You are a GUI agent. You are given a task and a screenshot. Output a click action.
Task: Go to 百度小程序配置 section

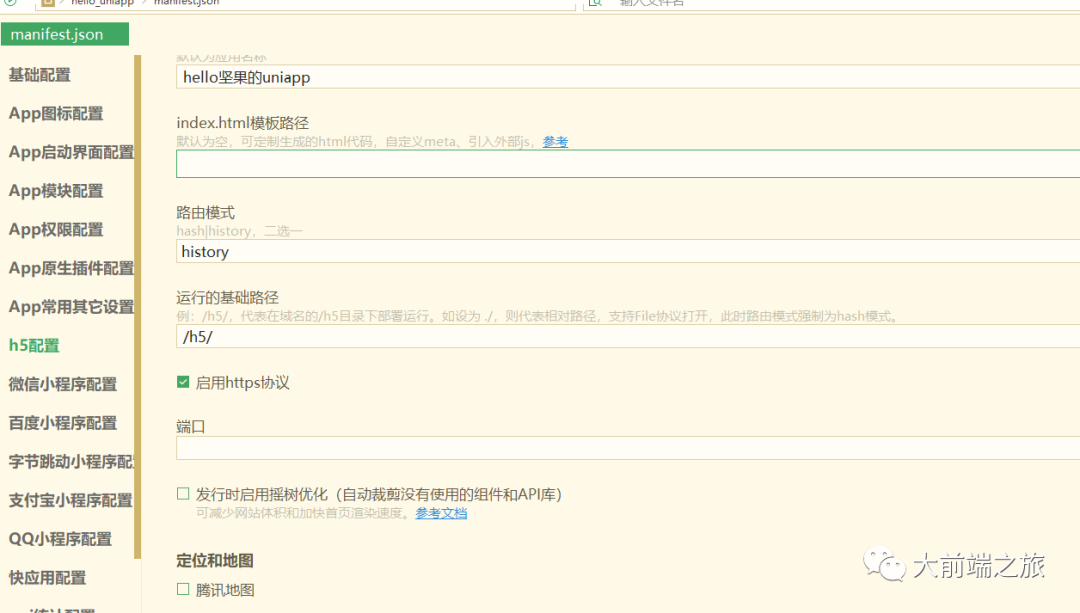(63, 423)
